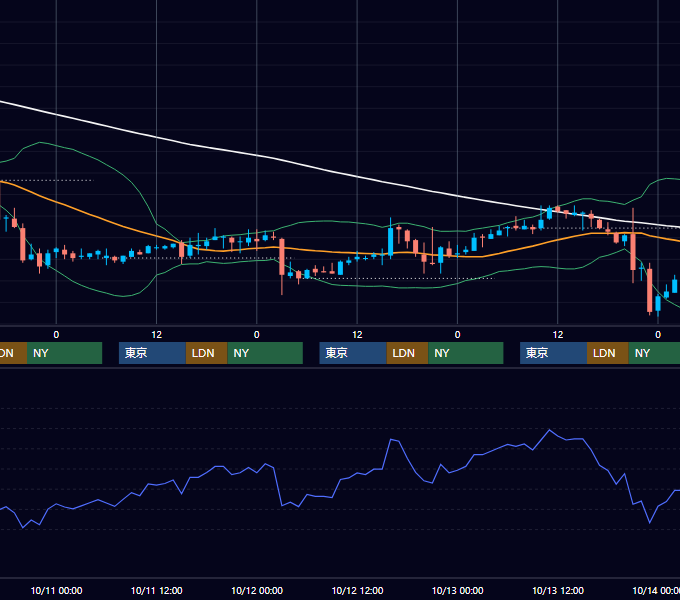Click the tall blue candle after 10/12 12:00

390,241
